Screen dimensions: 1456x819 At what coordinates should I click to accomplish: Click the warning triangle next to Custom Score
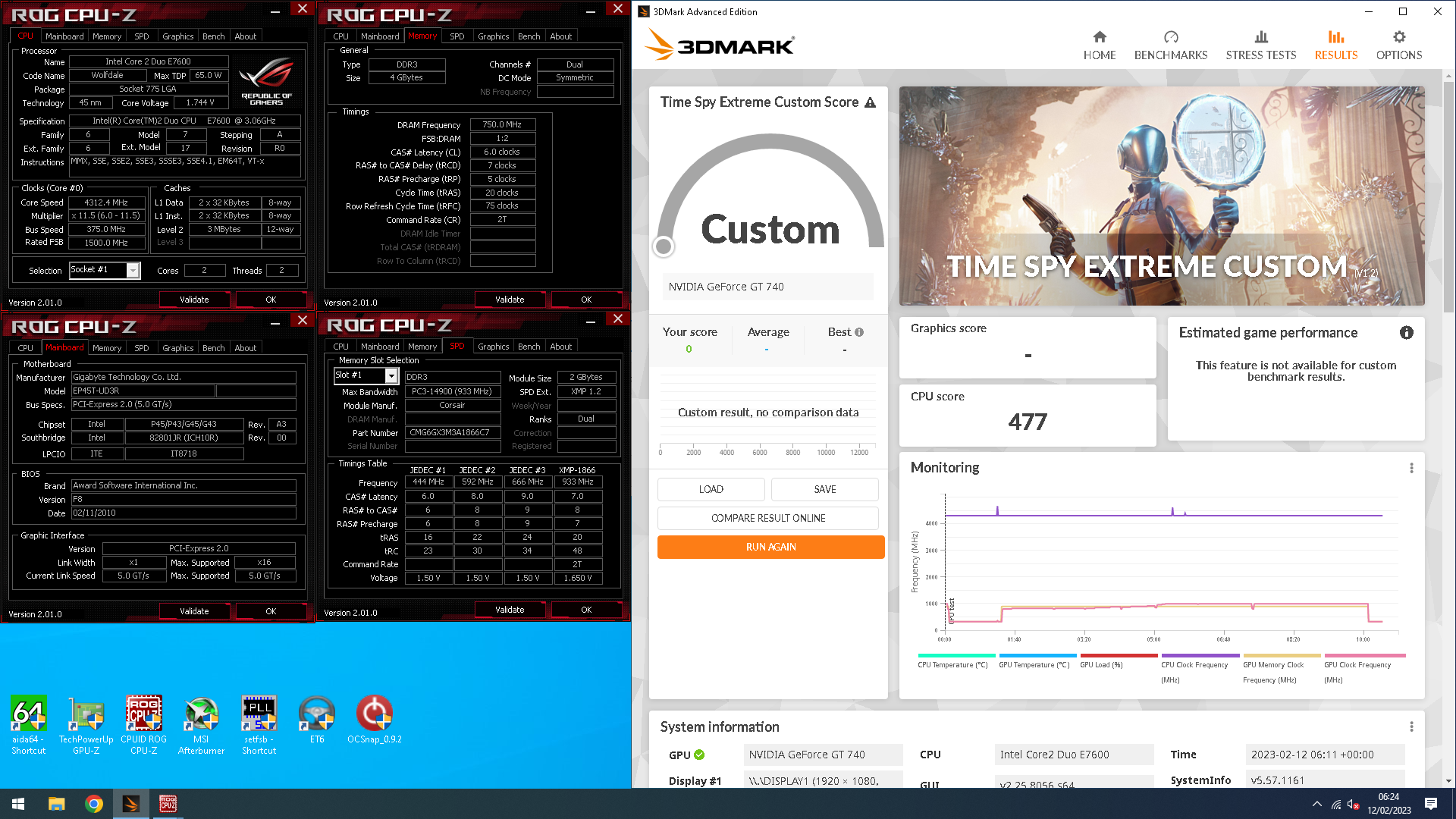tap(870, 102)
